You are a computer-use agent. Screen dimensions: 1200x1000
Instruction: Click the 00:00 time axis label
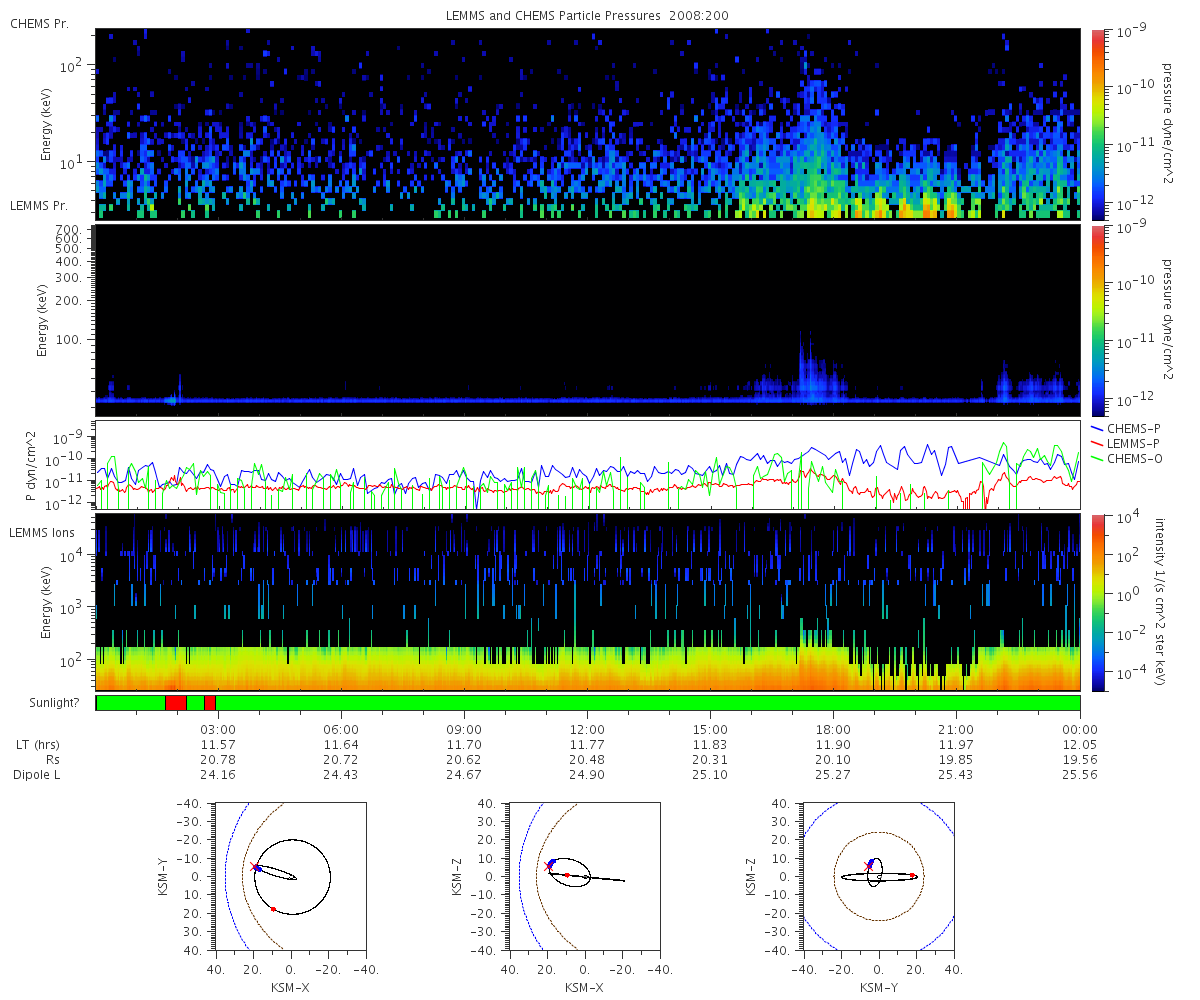coord(1080,730)
